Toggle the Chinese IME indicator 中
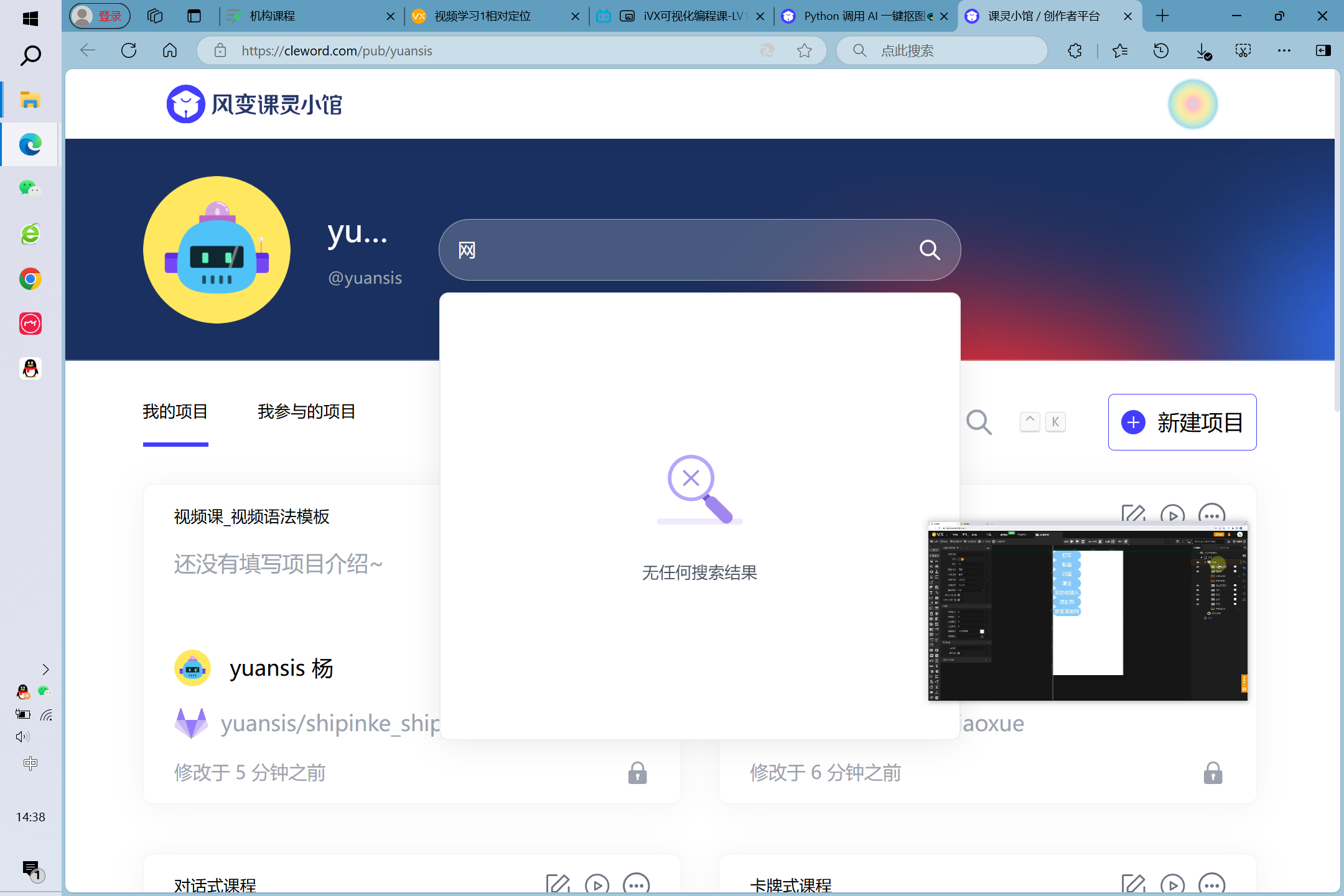This screenshot has height=896, width=1344. click(x=30, y=763)
